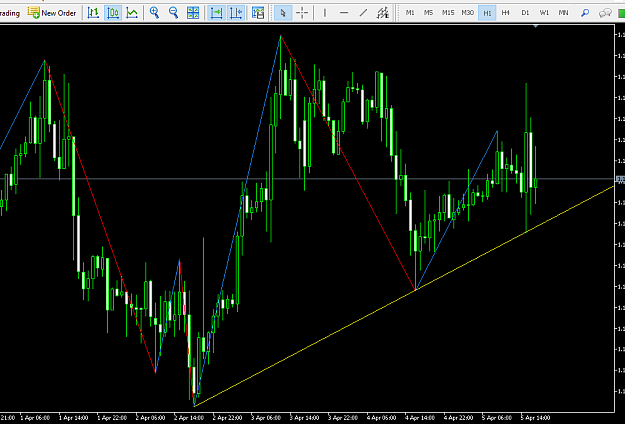Click the grey horizontal price level line
The height and width of the screenshot is (424, 625).
(x=307, y=179)
